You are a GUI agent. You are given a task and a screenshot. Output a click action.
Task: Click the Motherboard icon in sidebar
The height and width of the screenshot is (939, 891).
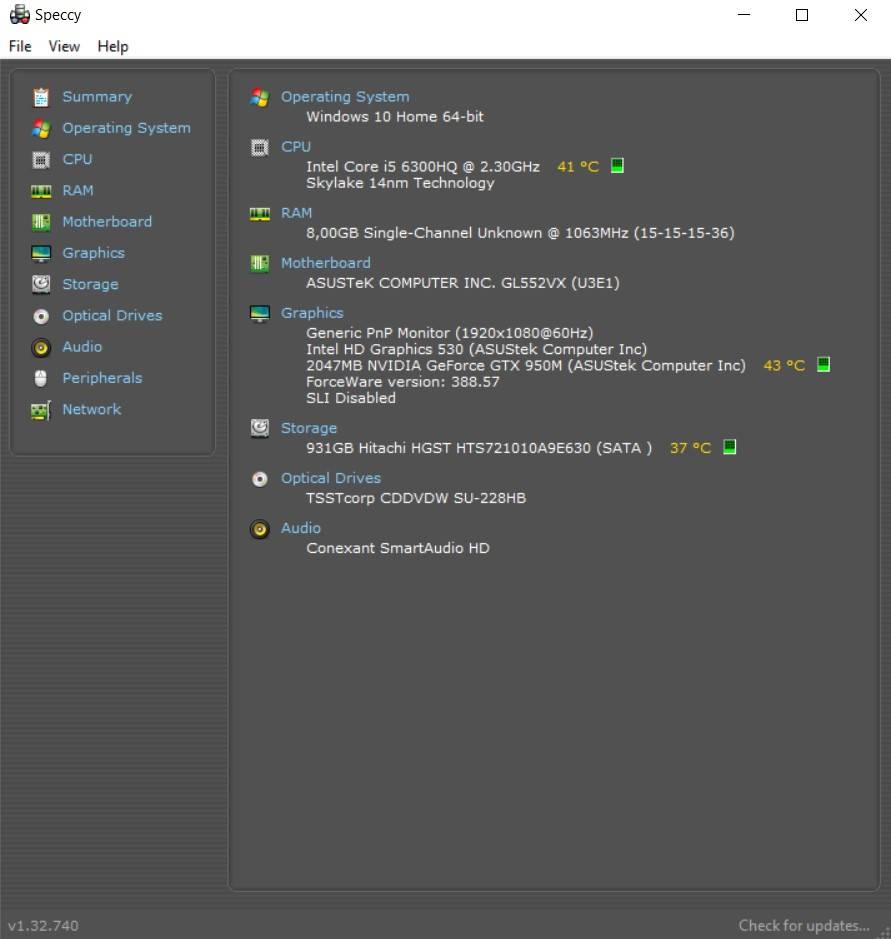click(x=41, y=222)
